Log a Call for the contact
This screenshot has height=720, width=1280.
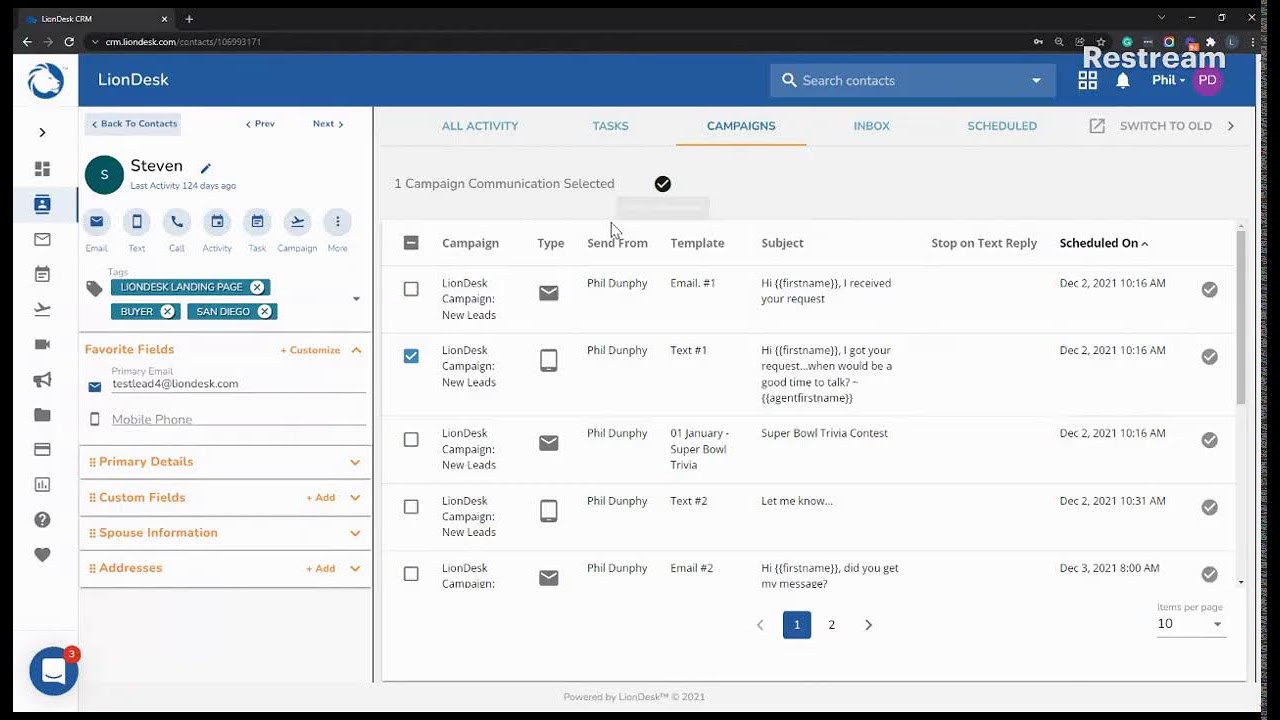tap(177, 222)
